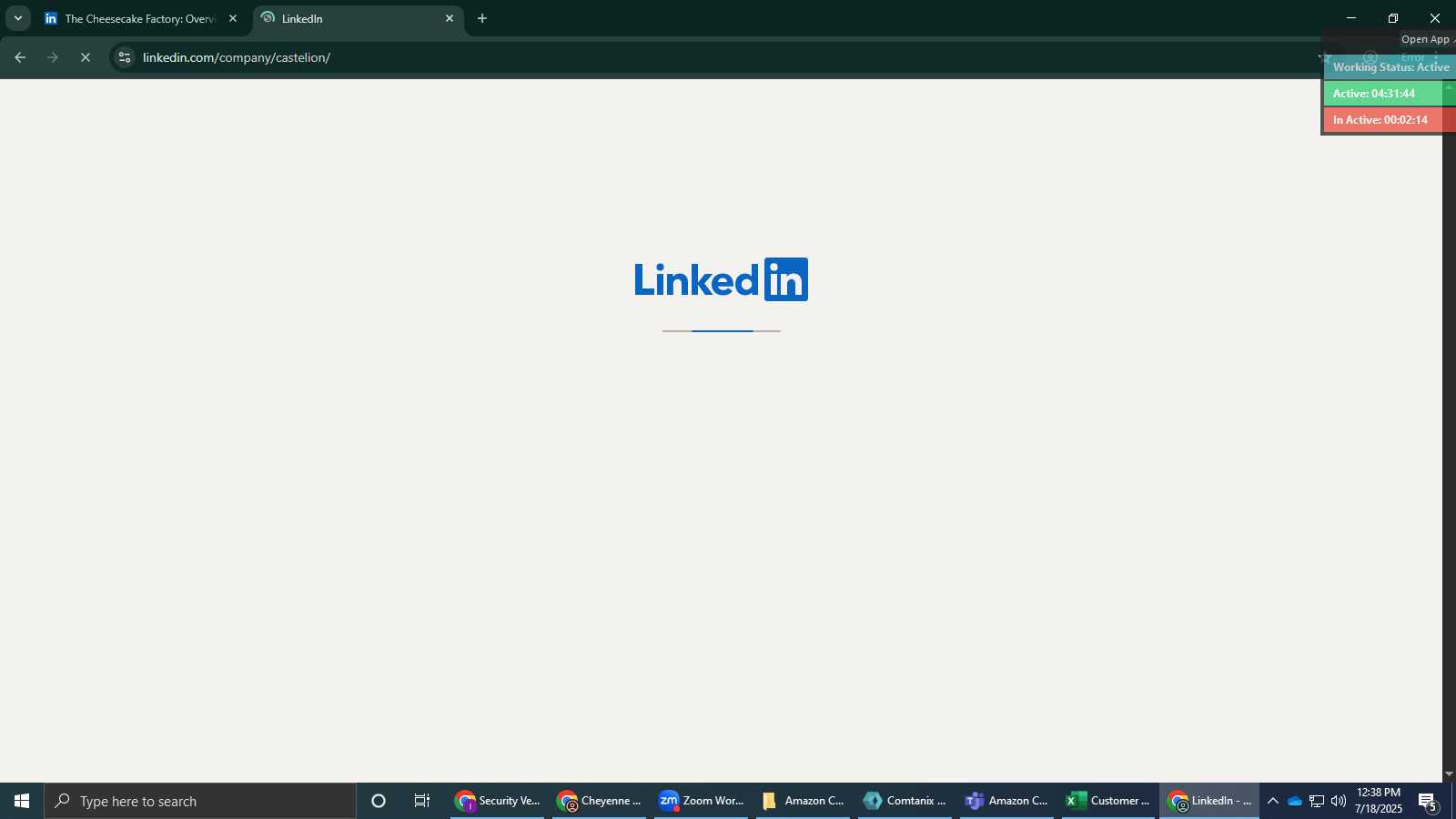
Task: Select LinkedIn Chrome taskbar item
Action: [x=1210, y=801]
